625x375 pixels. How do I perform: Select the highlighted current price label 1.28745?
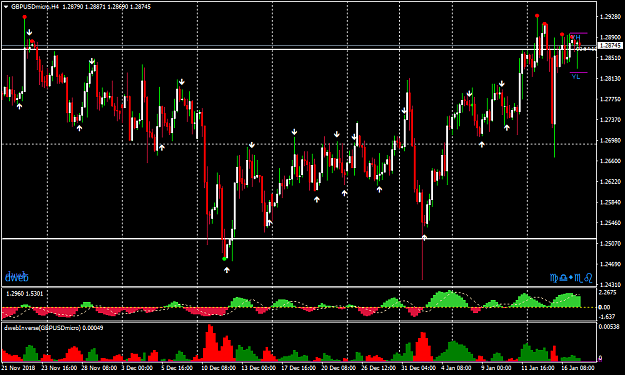pyautogui.click(x=611, y=46)
